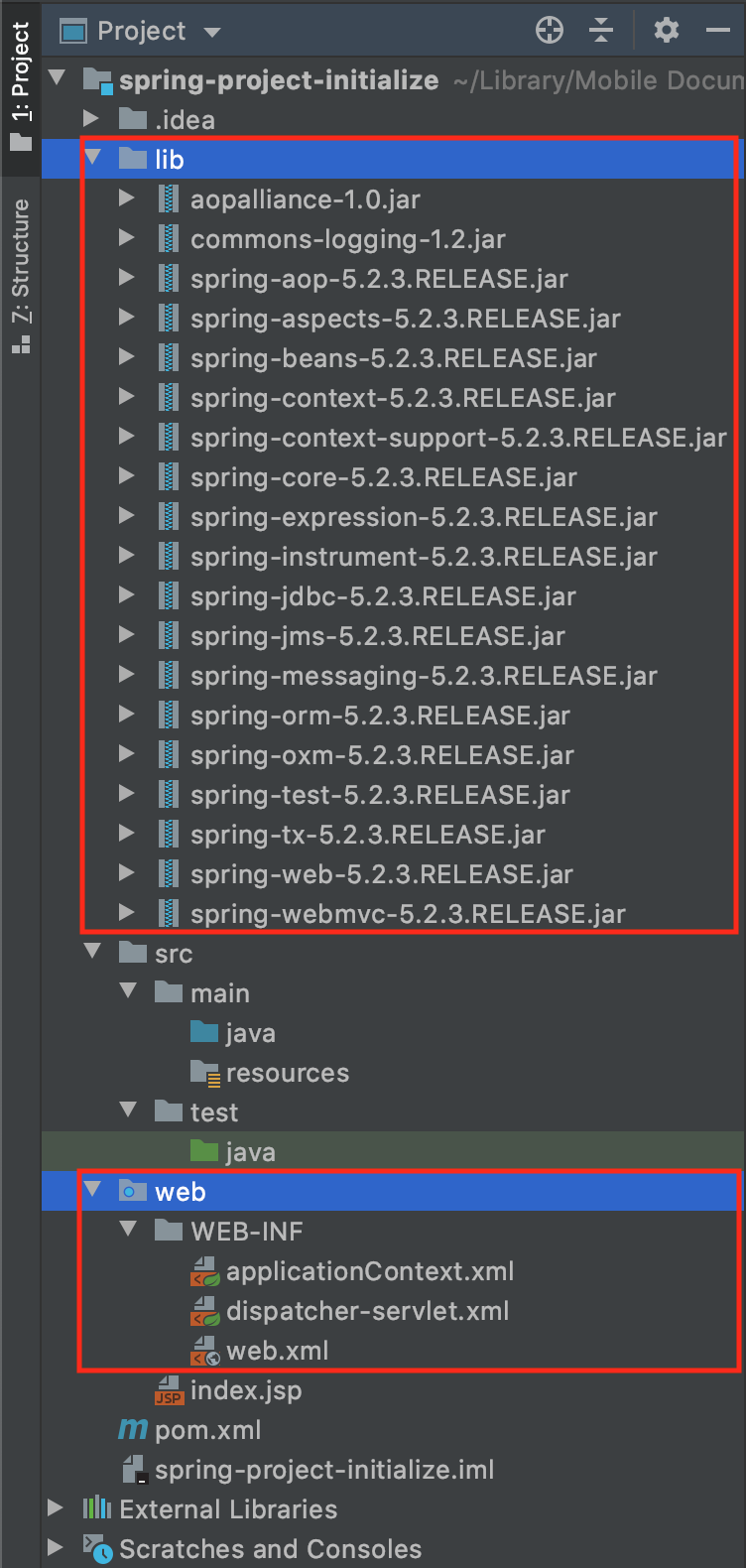Click the src folder icon
The image size is (746, 1568).
[x=133, y=953]
